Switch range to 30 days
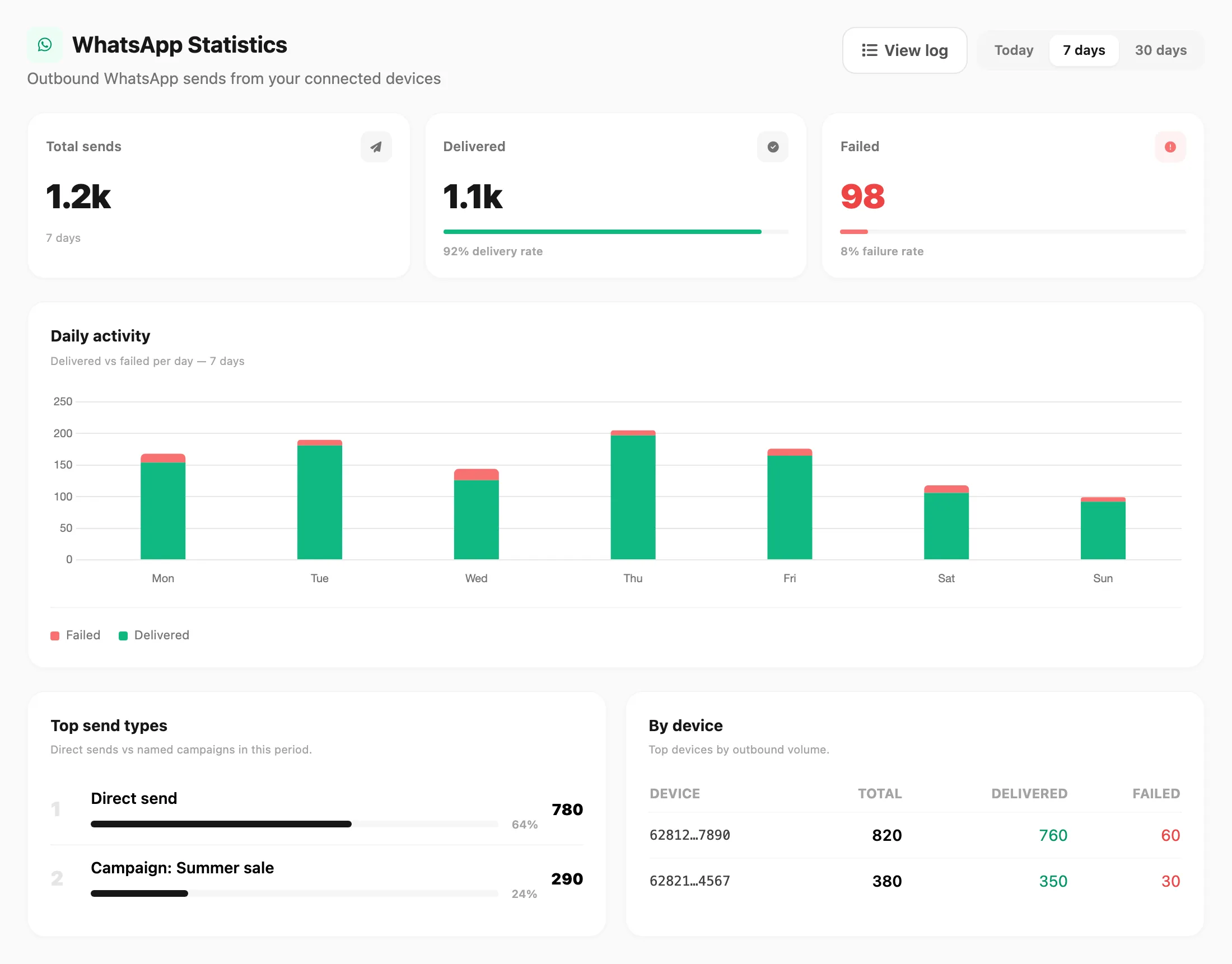Screen dimensions: 1232x964 pos(1160,50)
